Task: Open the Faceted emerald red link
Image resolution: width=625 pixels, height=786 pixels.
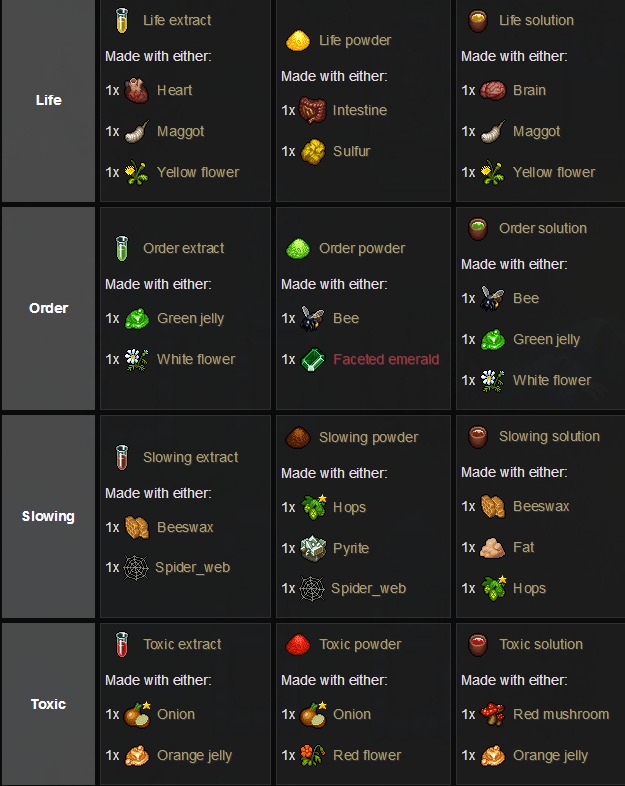Action: click(386, 359)
